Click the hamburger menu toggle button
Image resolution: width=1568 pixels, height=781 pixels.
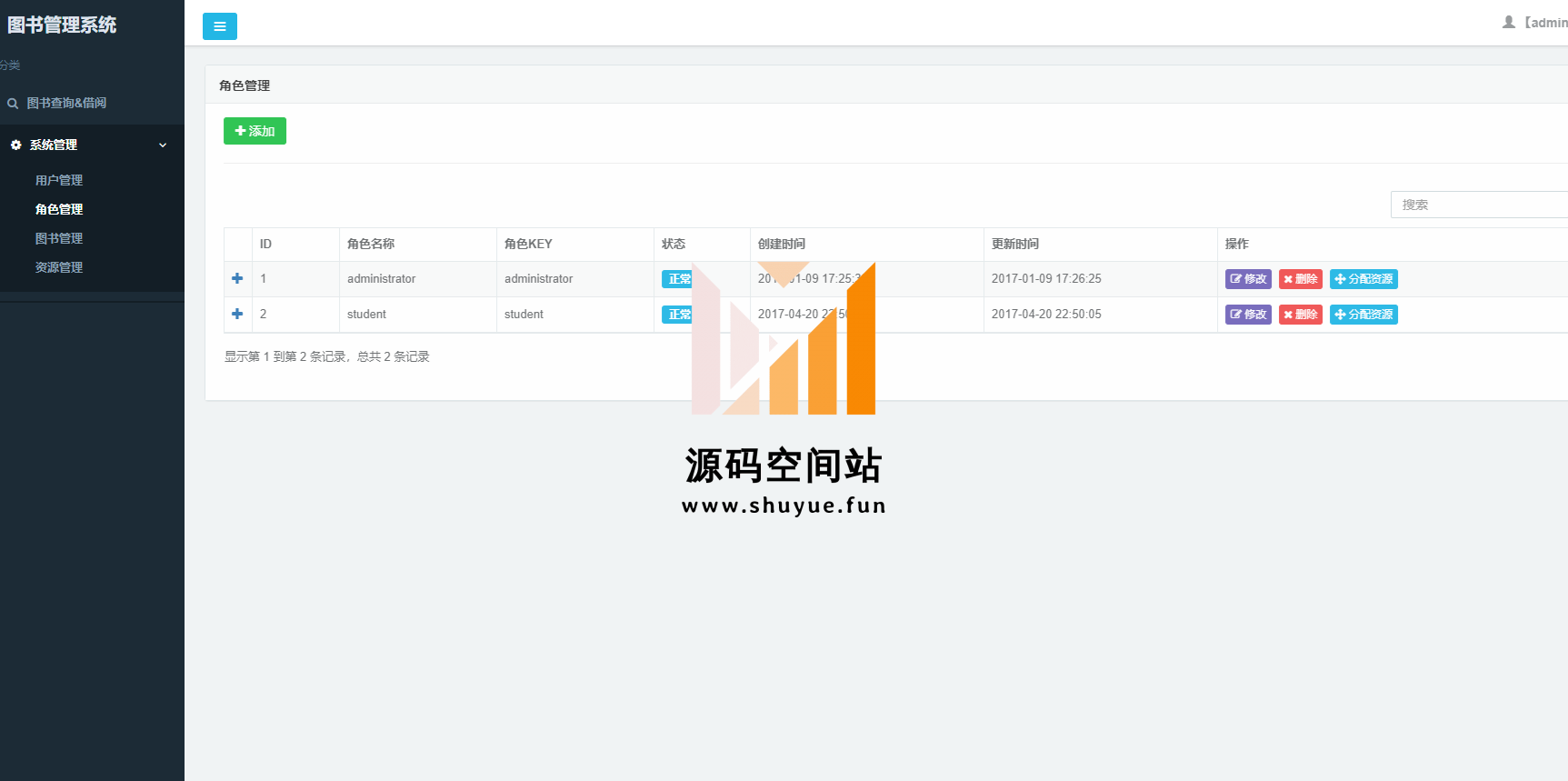[x=219, y=26]
